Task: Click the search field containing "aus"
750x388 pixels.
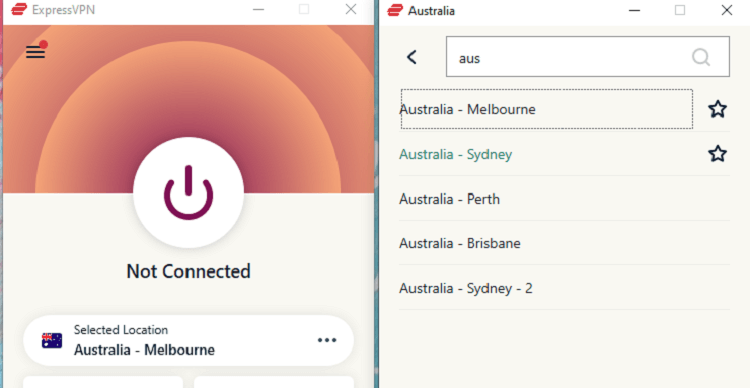Action: coord(588,56)
